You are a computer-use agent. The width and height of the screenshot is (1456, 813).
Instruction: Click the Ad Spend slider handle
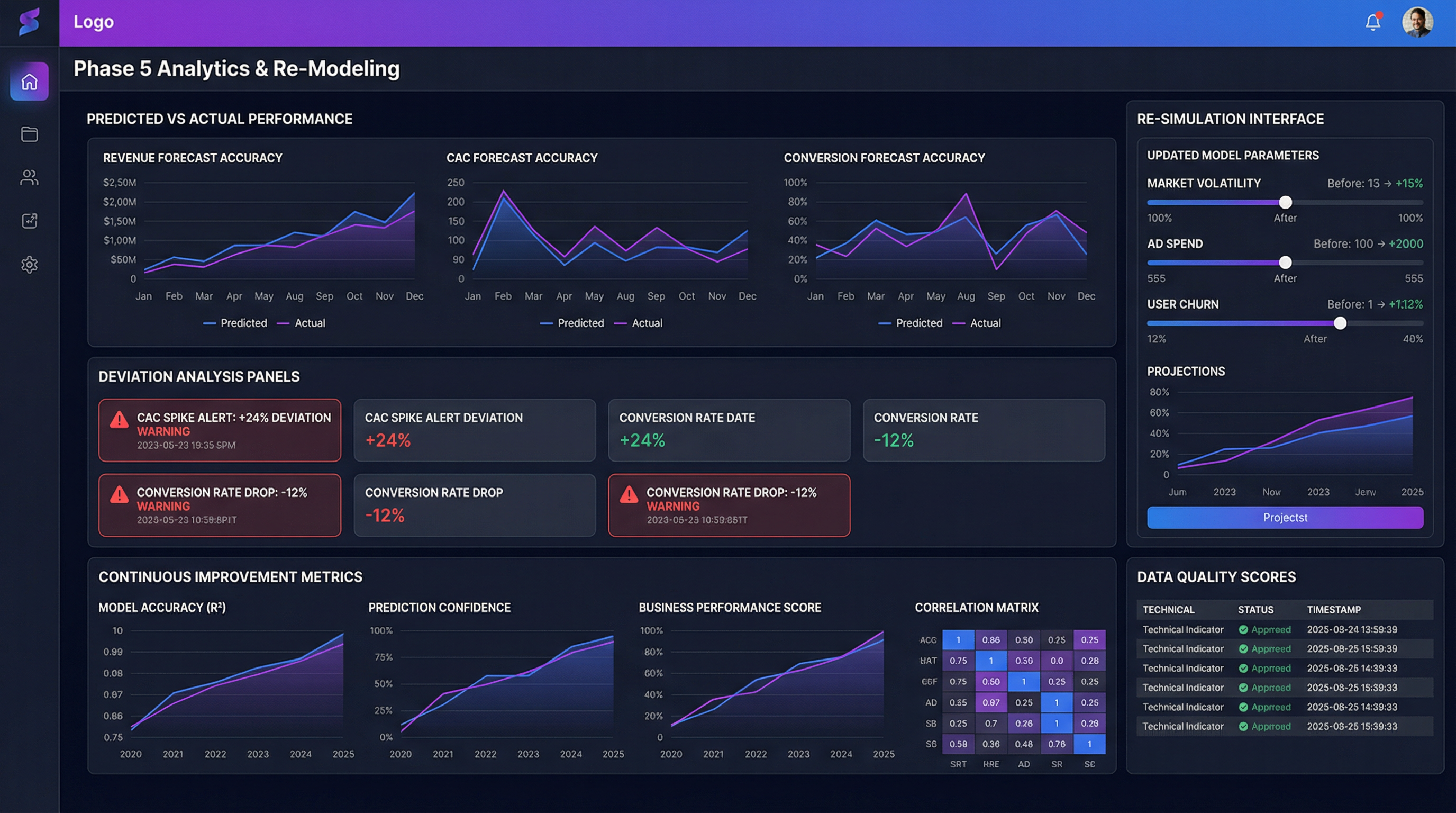pos(1285,263)
